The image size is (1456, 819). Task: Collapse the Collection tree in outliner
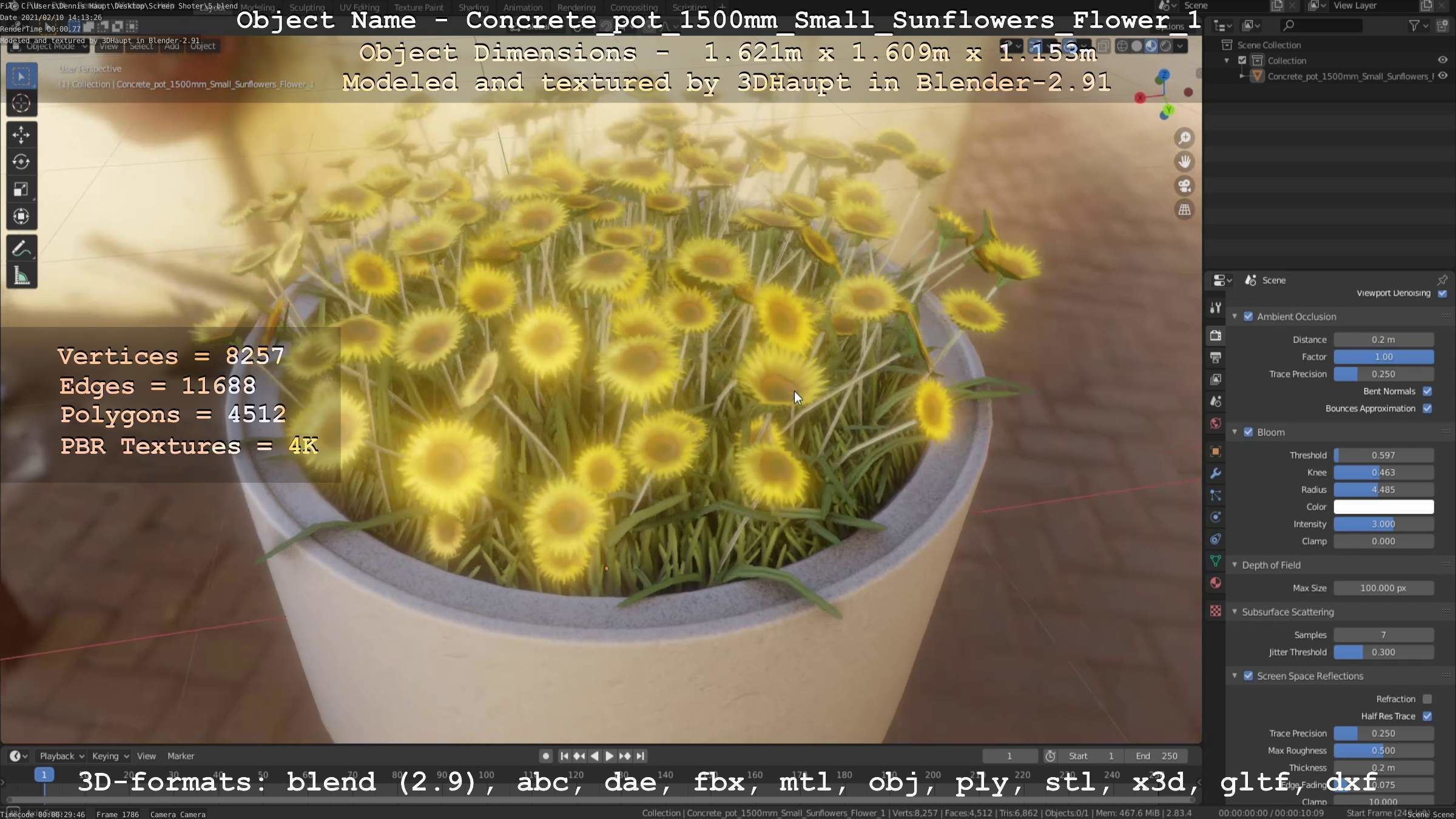(1227, 60)
